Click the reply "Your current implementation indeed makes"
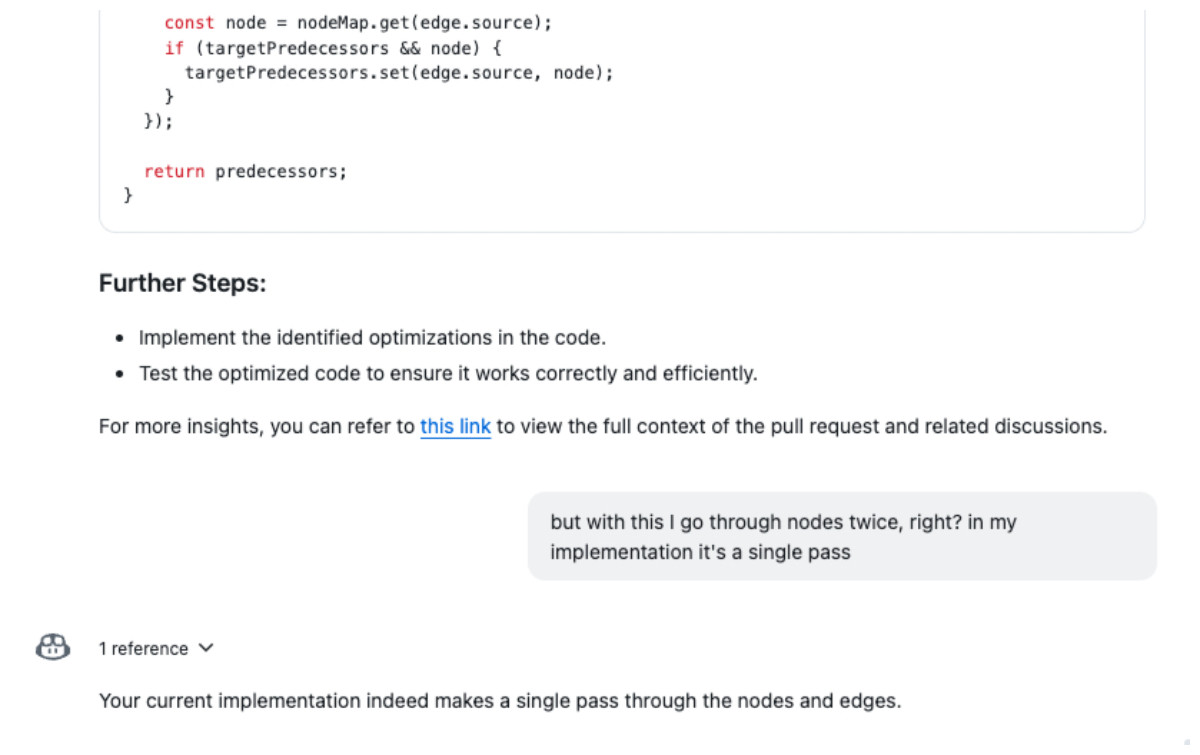The height and width of the screenshot is (755, 1200). click(500, 701)
